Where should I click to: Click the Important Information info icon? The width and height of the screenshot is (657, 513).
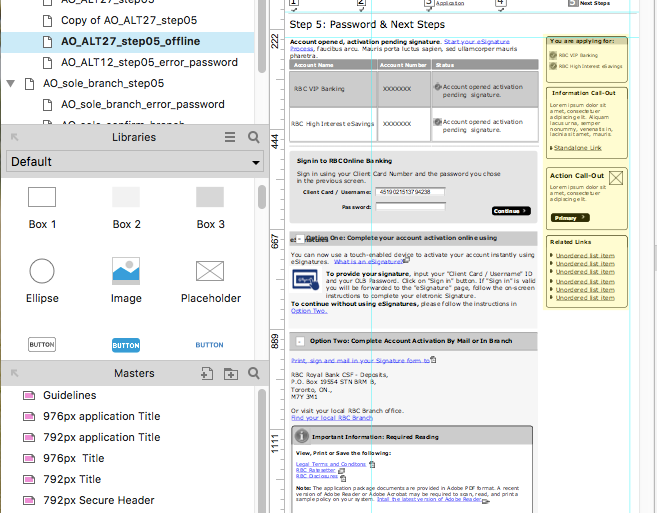[301, 436]
